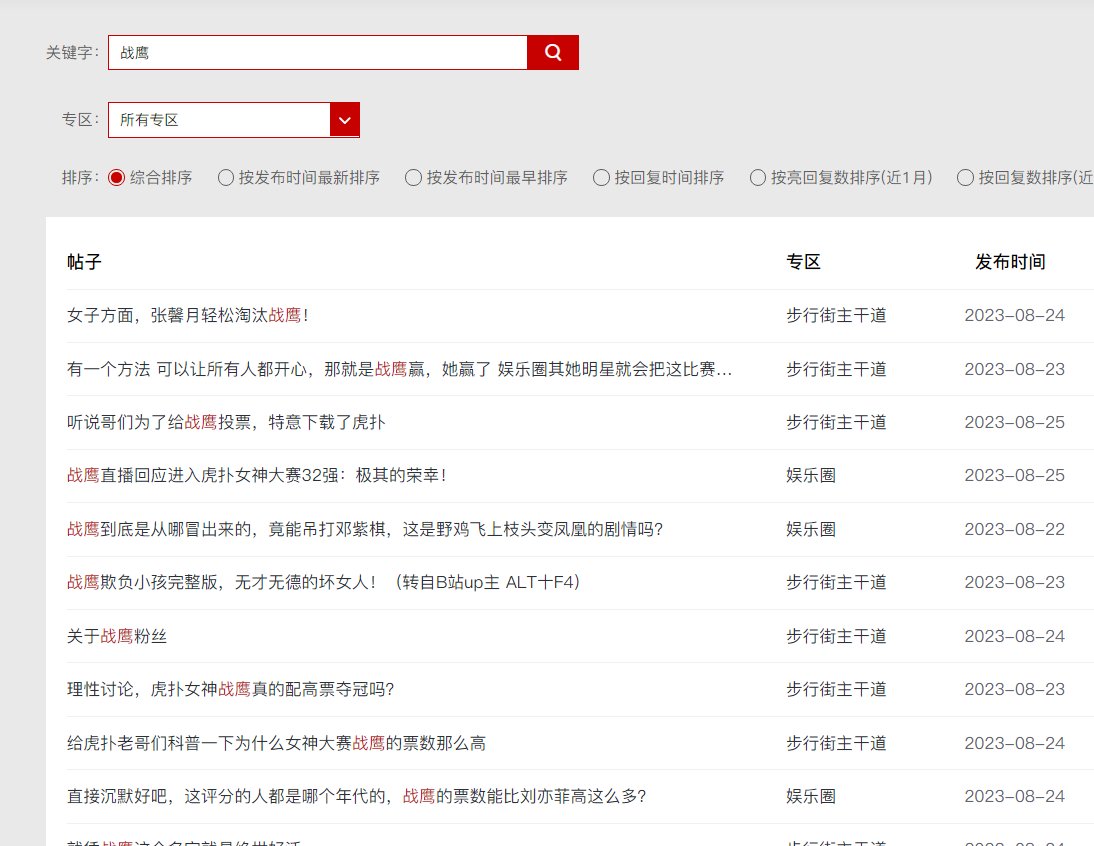This screenshot has height=846, width=1094.
Task: Click the red magnifier search button
Action: (x=553, y=52)
